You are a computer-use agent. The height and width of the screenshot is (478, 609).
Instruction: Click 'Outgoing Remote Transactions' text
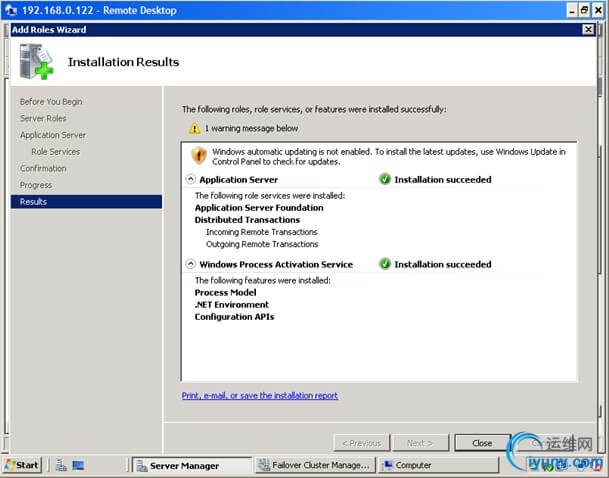pyautogui.click(x=262, y=244)
